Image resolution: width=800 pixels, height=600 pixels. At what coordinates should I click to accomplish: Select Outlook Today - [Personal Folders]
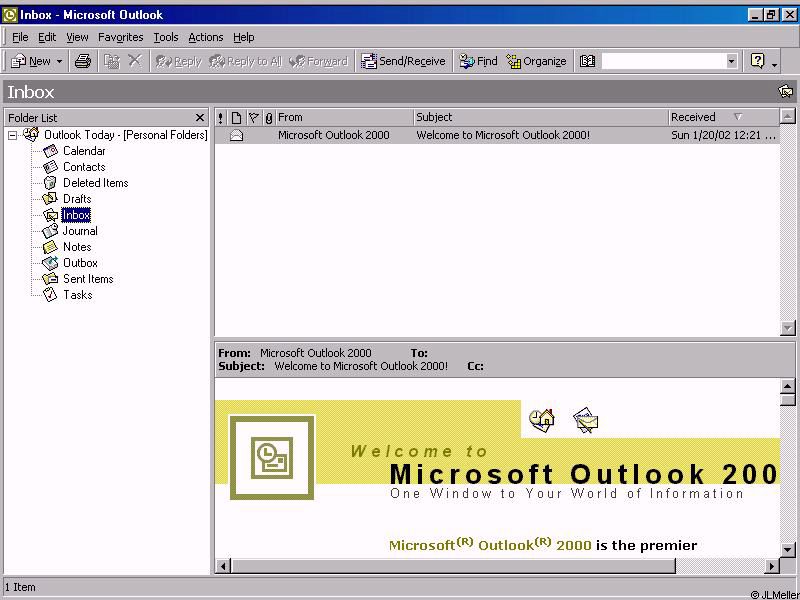pos(126,135)
